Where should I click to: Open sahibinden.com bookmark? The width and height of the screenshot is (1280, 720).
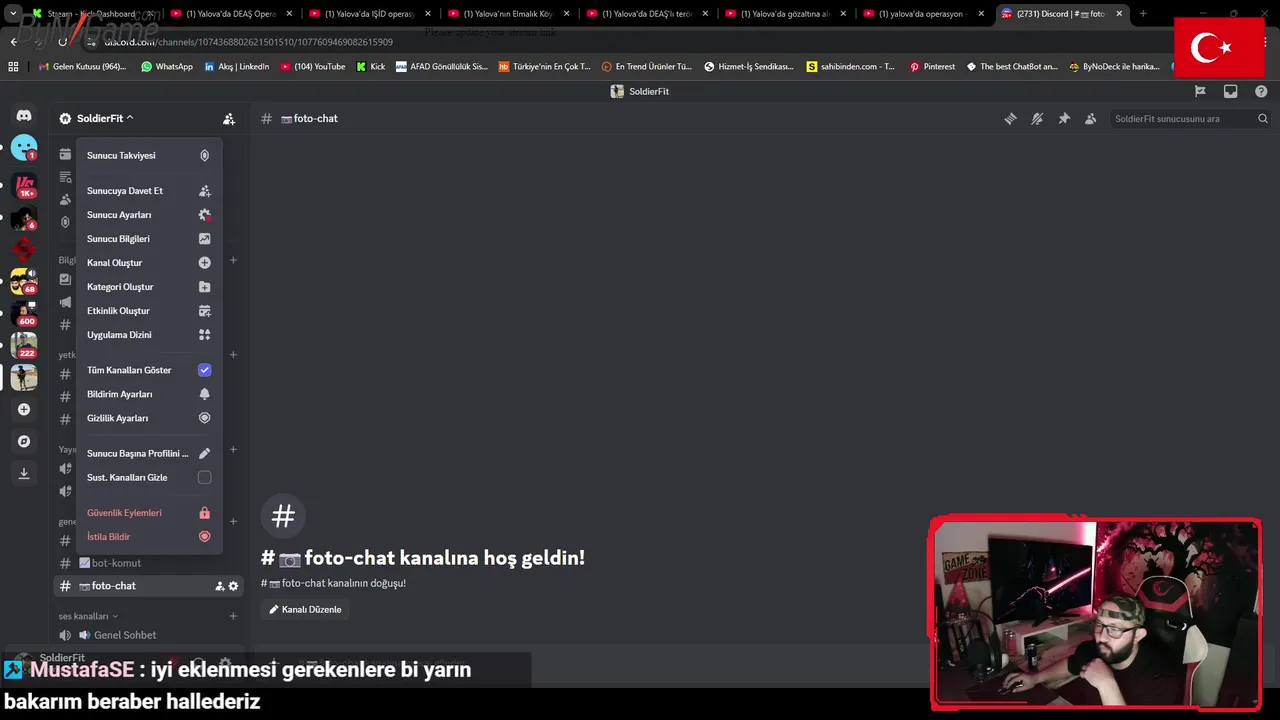click(x=852, y=66)
